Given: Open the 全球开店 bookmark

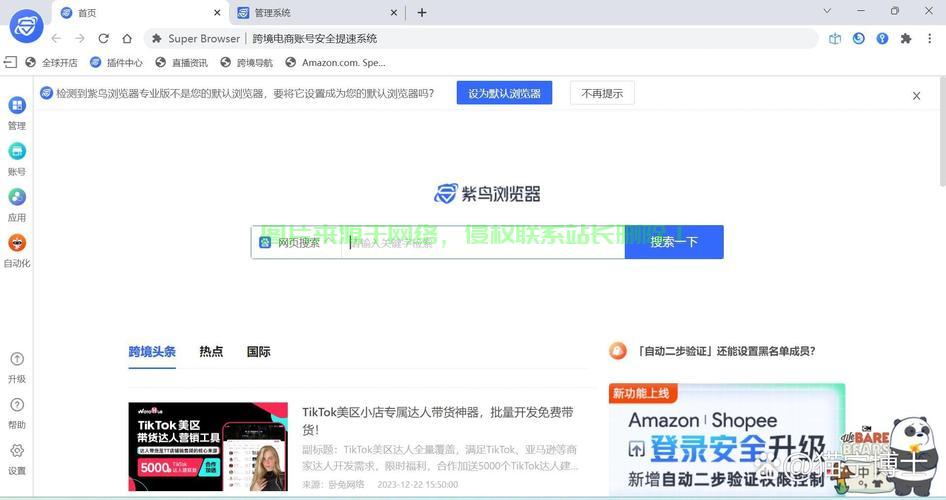Looking at the screenshot, I should point(52,62).
